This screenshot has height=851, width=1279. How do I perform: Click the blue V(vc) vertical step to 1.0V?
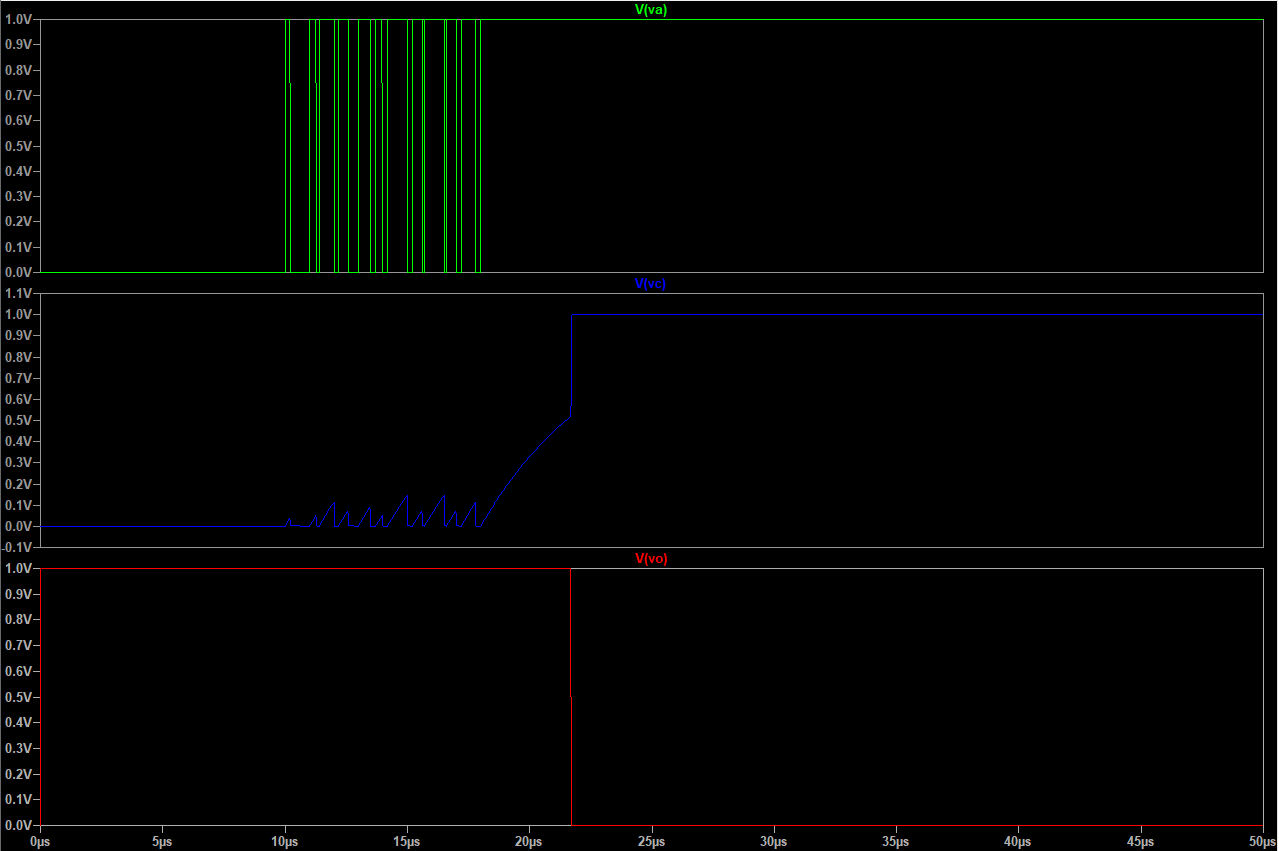tap(571, 360)
